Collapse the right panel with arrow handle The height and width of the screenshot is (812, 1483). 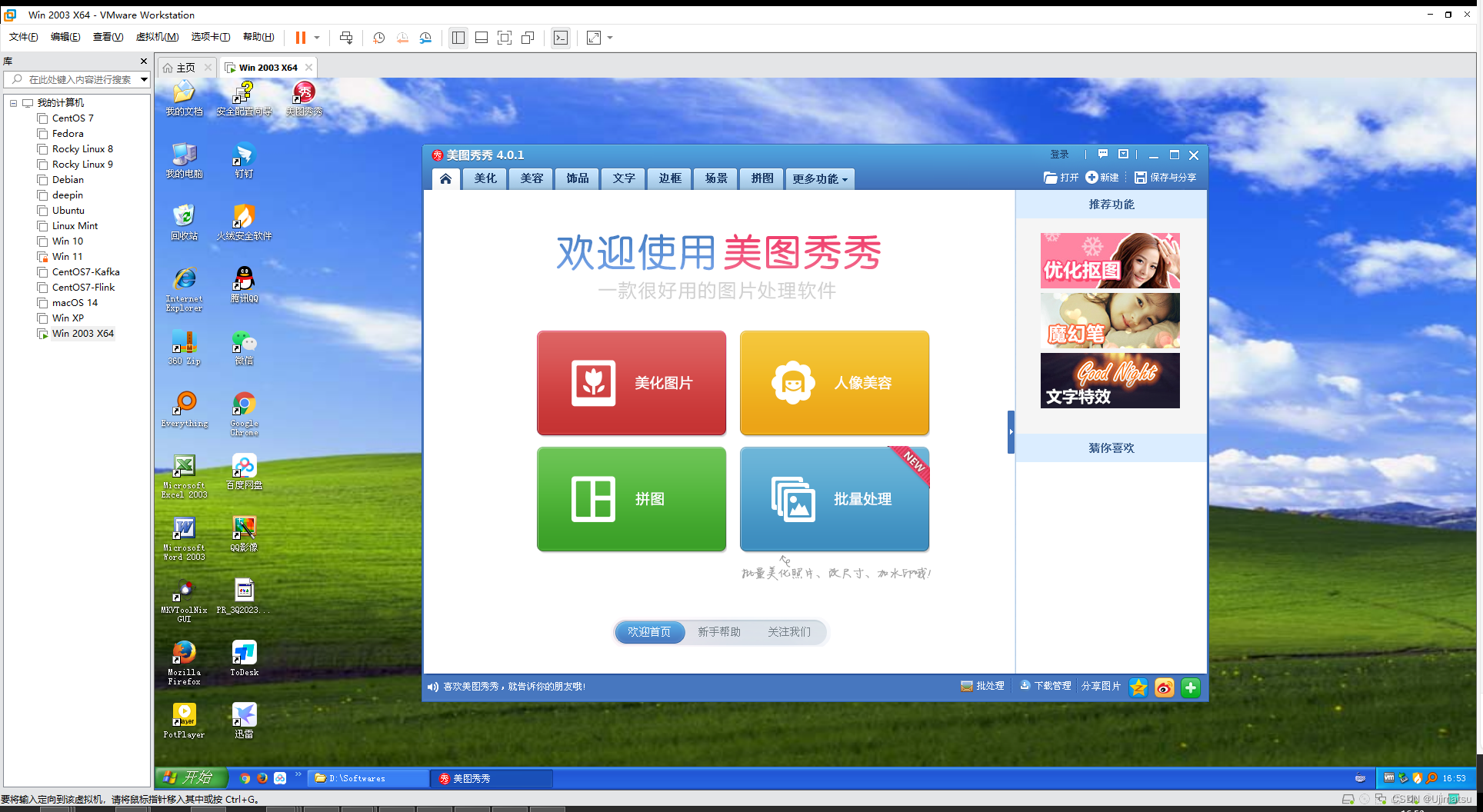(1011, 432)
